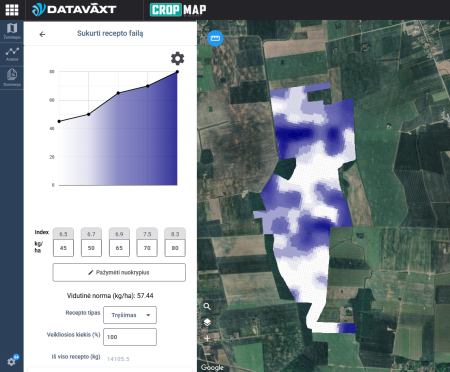
Task: Open chart settings gear icon
Action: point(177,58)
